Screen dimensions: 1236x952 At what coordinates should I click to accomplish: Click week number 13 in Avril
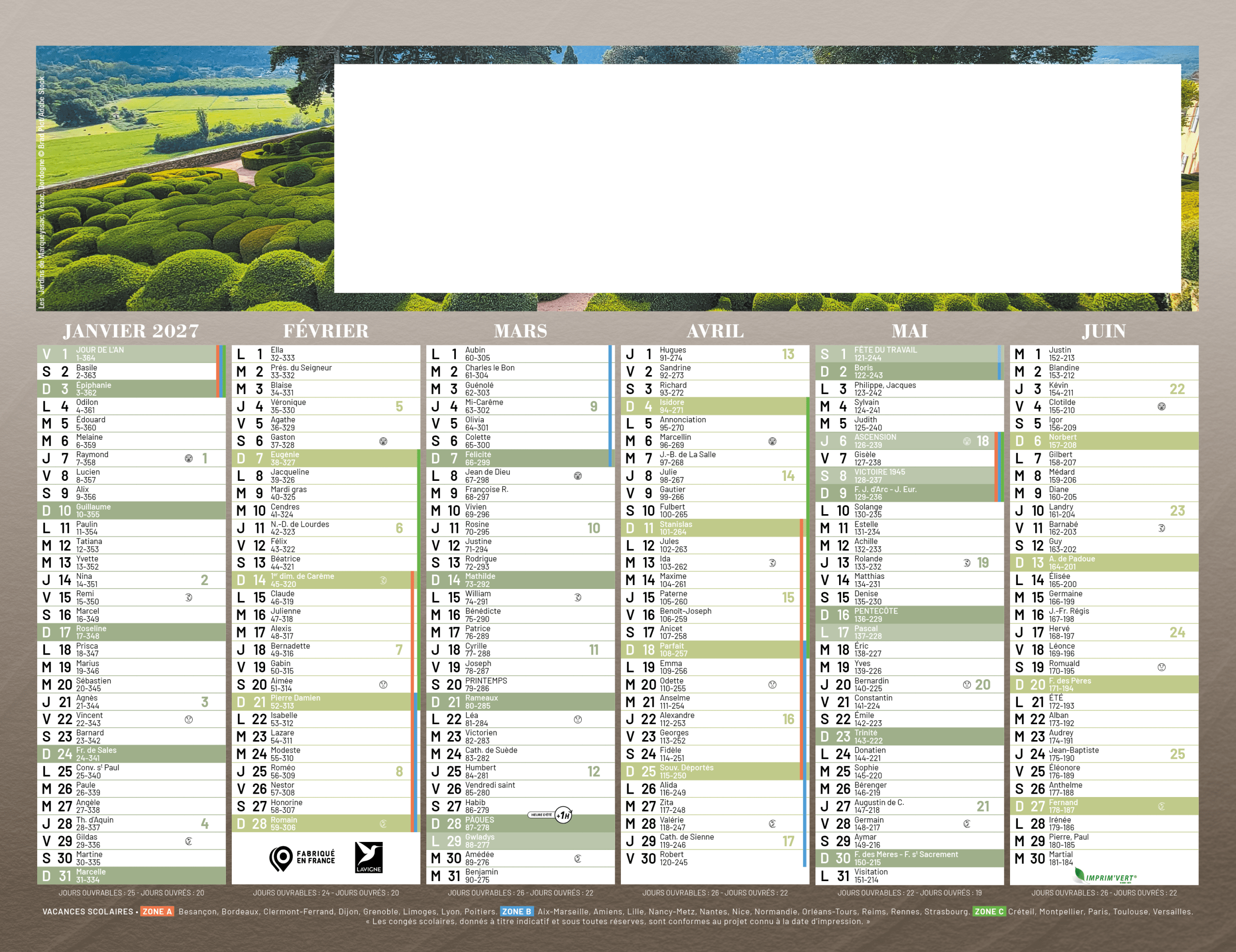pyautogui.click(x=788, y=354)
